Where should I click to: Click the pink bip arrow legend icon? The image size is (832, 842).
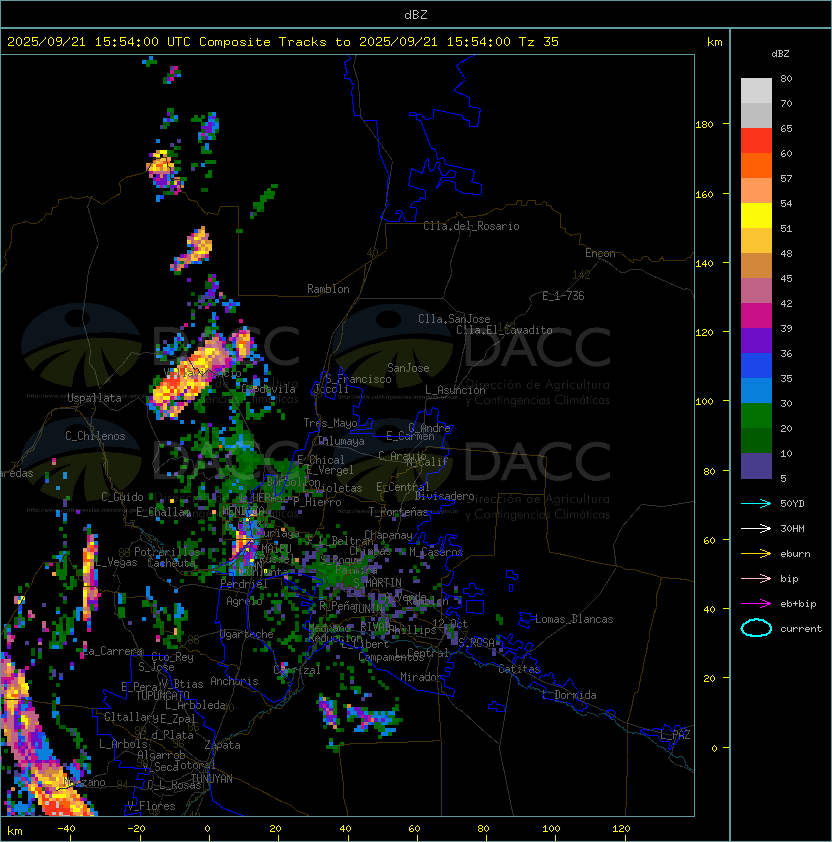(x=756, y=578)
